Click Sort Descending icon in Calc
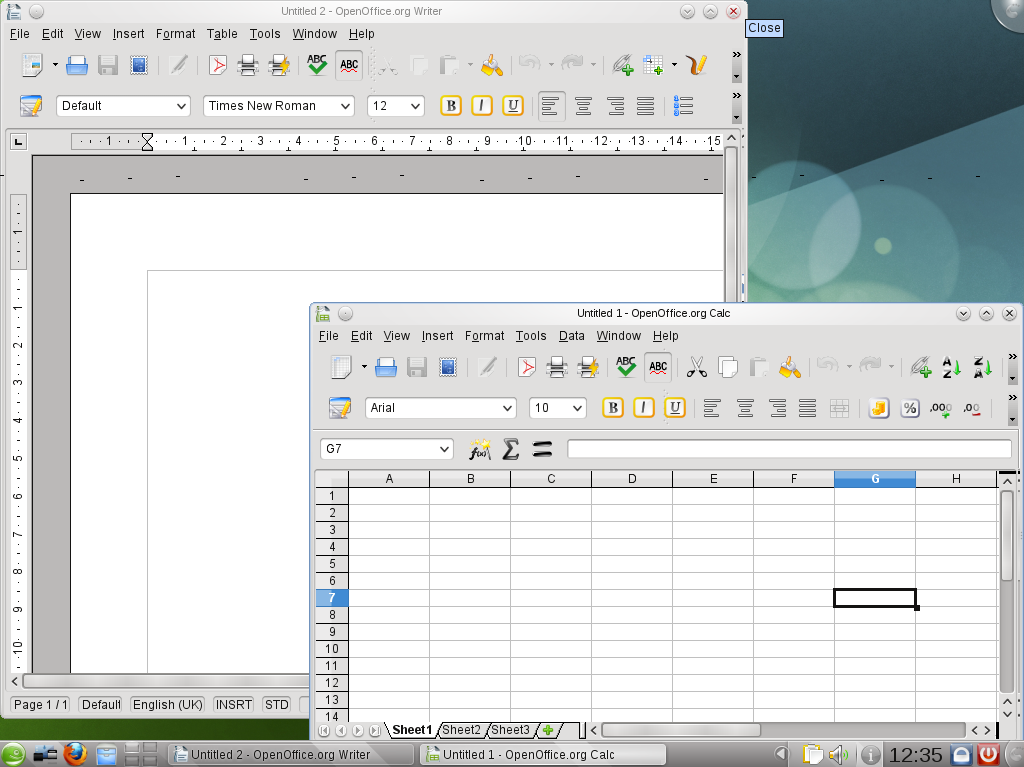Screen dimensions: 1024x767 (982, 367)
